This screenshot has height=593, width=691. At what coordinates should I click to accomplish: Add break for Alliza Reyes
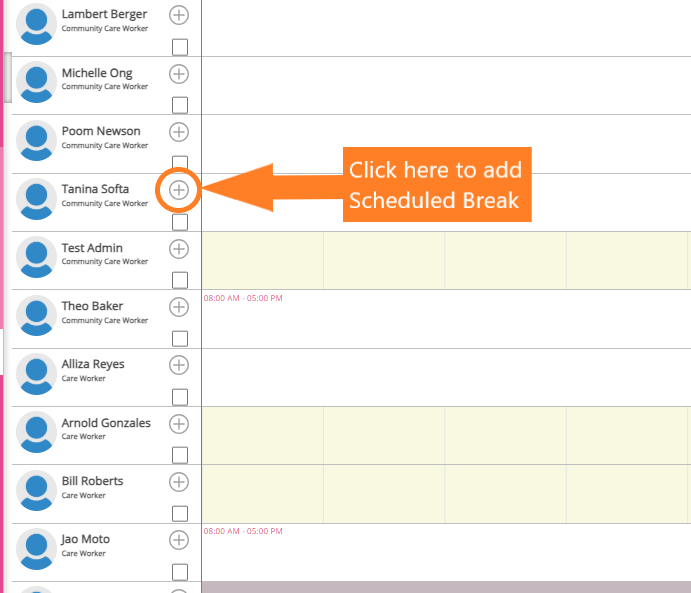click(x=179, y=364)
